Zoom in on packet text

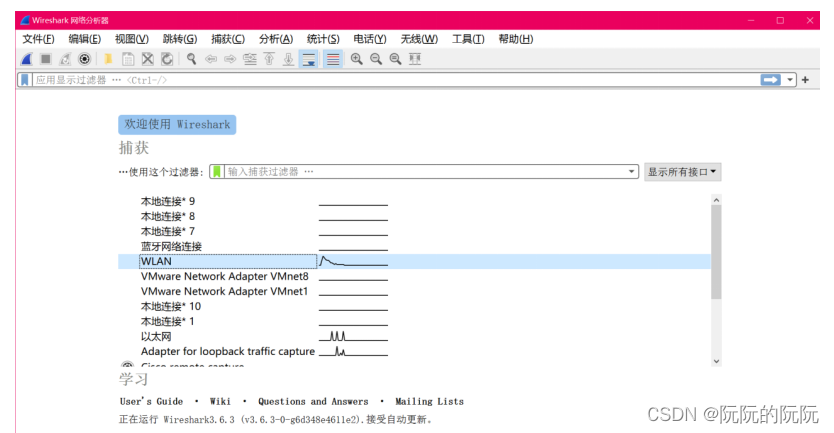356,59
